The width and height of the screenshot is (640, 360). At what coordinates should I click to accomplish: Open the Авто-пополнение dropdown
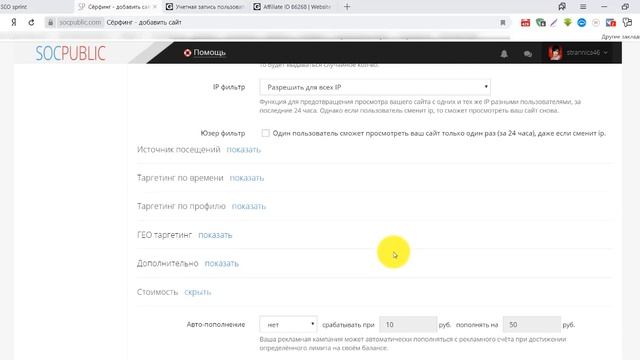(x=288, y=324)
